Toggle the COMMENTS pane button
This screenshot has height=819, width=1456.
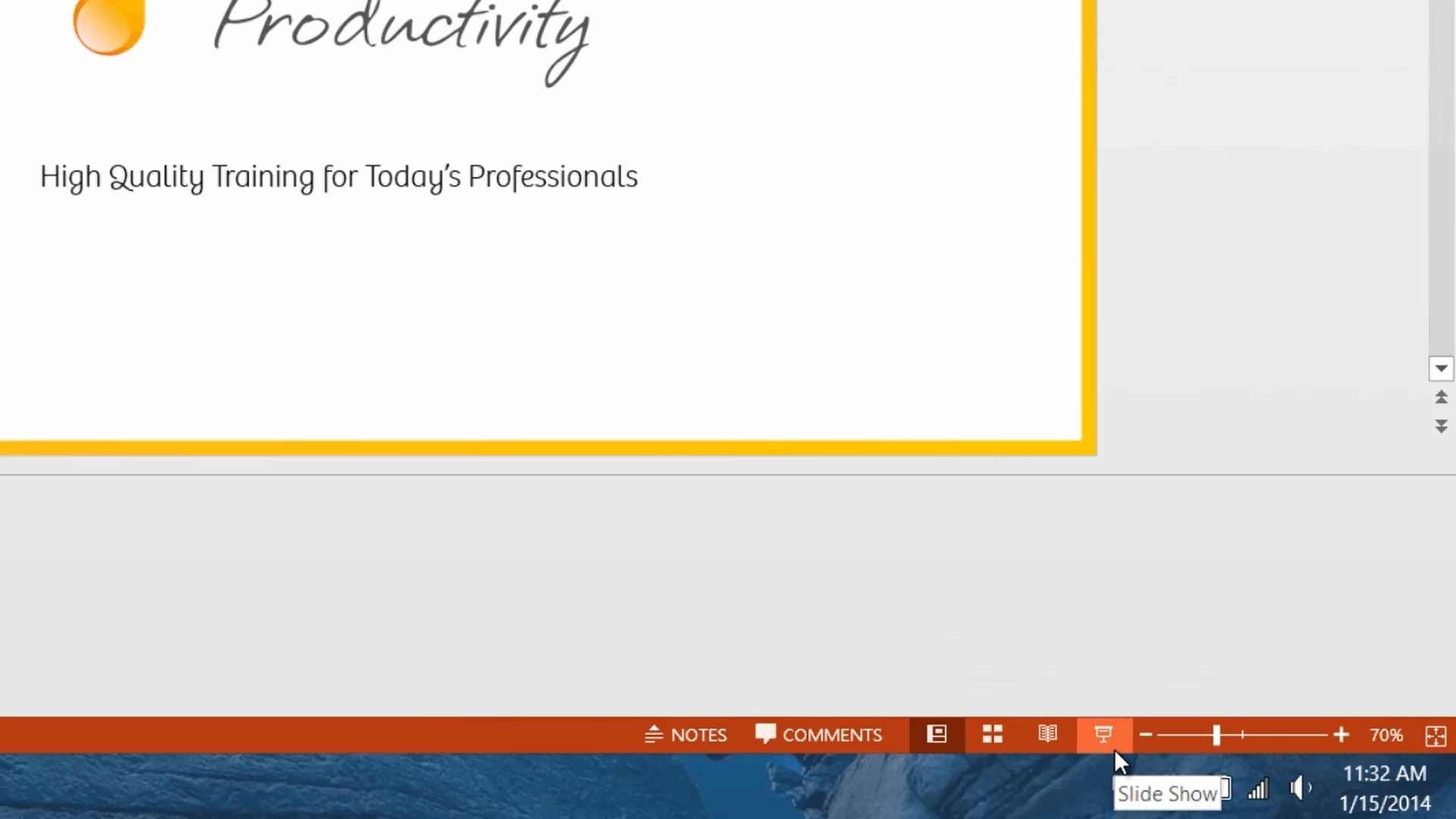click(x=819, y=735)
